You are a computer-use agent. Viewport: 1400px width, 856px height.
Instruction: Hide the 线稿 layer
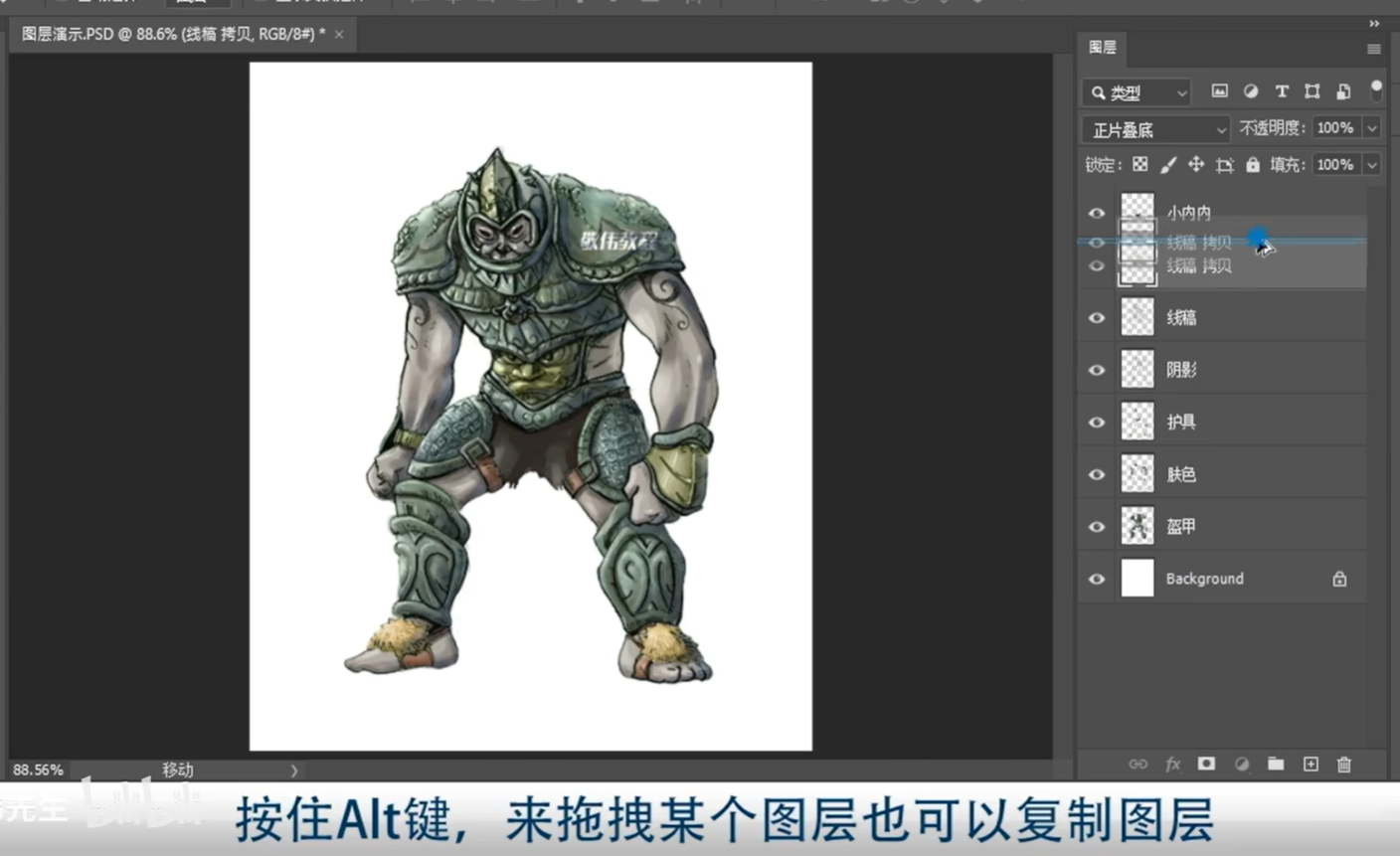(x=1097, y=318)
